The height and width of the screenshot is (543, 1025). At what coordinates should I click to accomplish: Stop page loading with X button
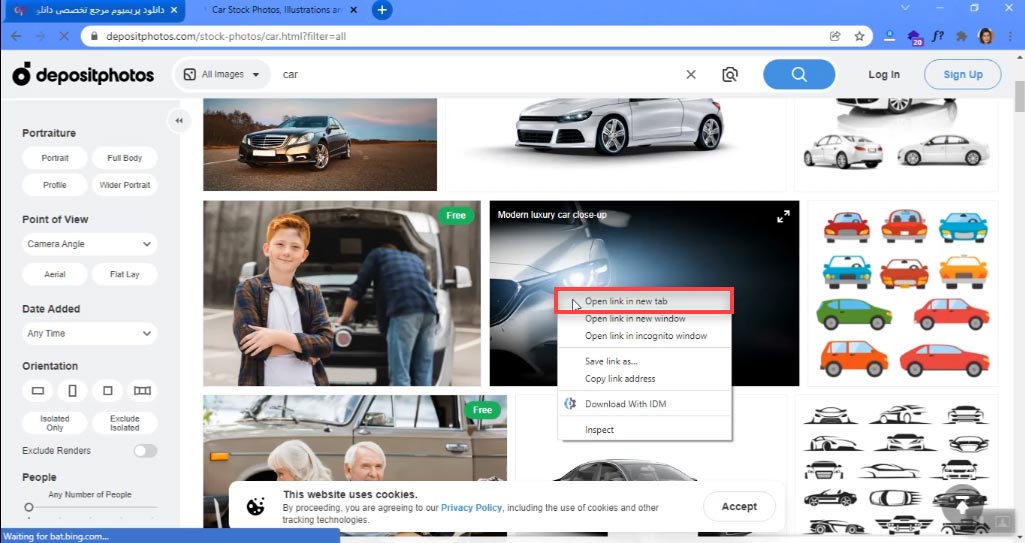pyautogui.click(x=63, y=37)
